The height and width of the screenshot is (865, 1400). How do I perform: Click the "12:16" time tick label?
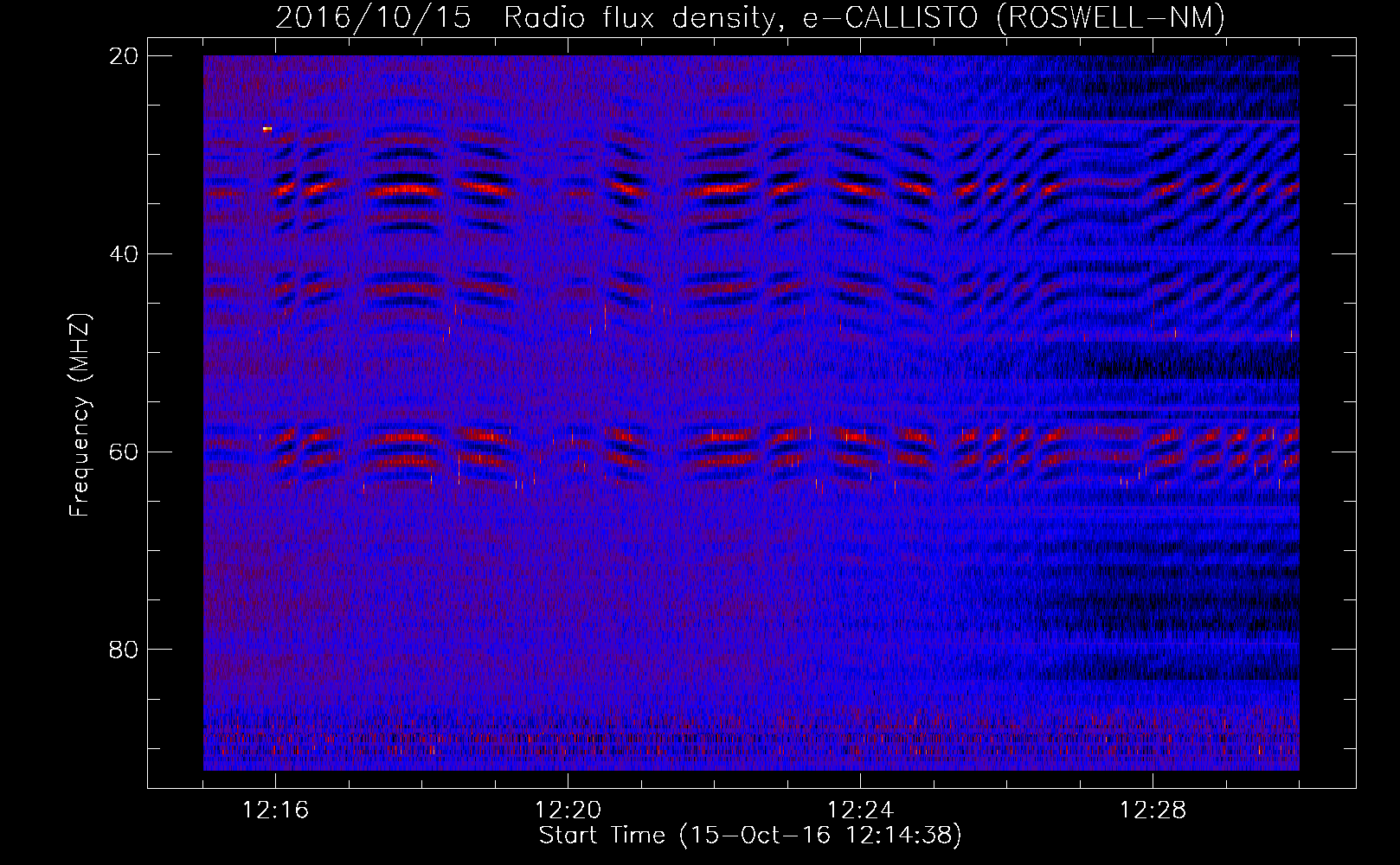point(275,811)
